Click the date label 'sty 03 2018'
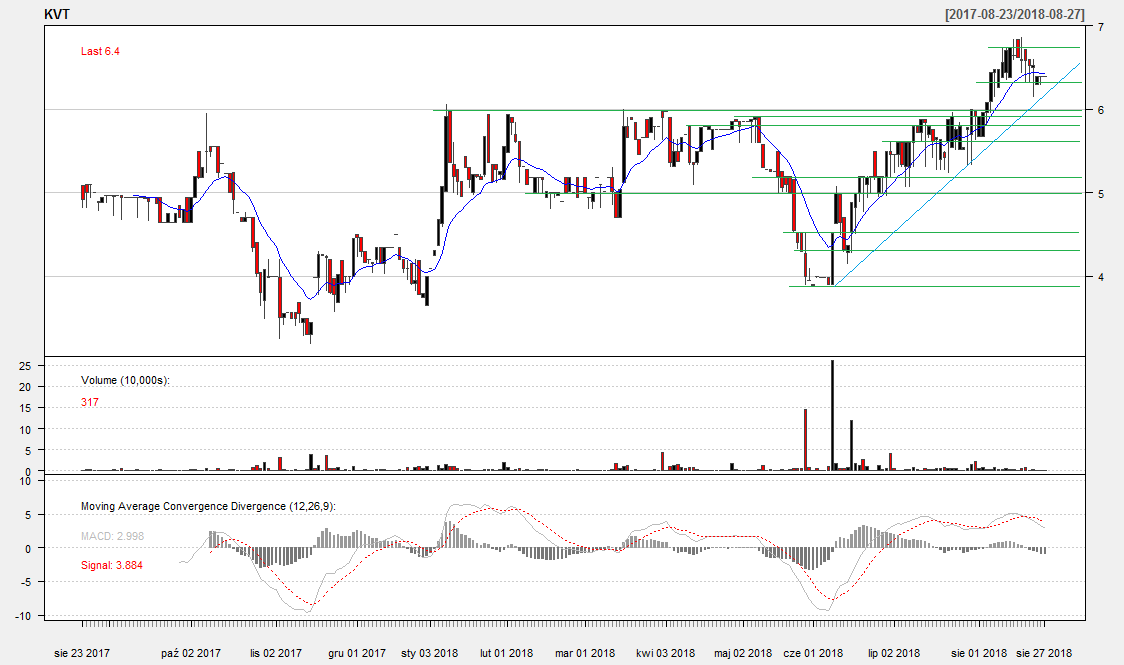 pyautogui.click(x=429, y=653)
